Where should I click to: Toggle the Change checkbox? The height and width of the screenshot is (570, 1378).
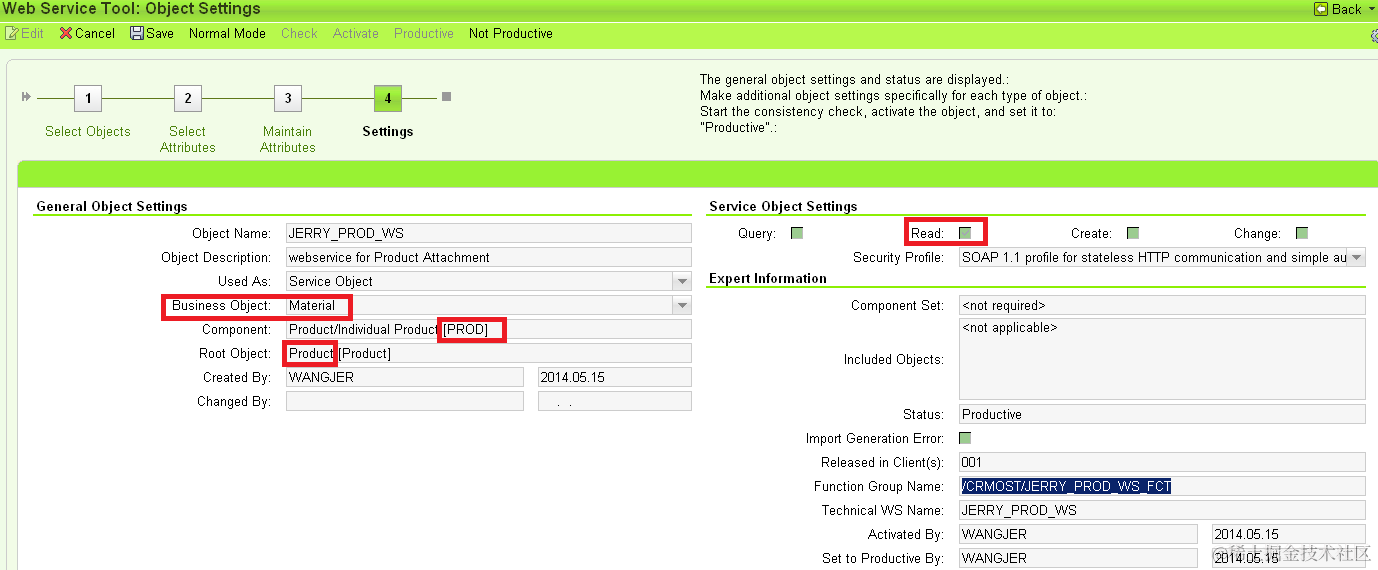coord(1302,233)
